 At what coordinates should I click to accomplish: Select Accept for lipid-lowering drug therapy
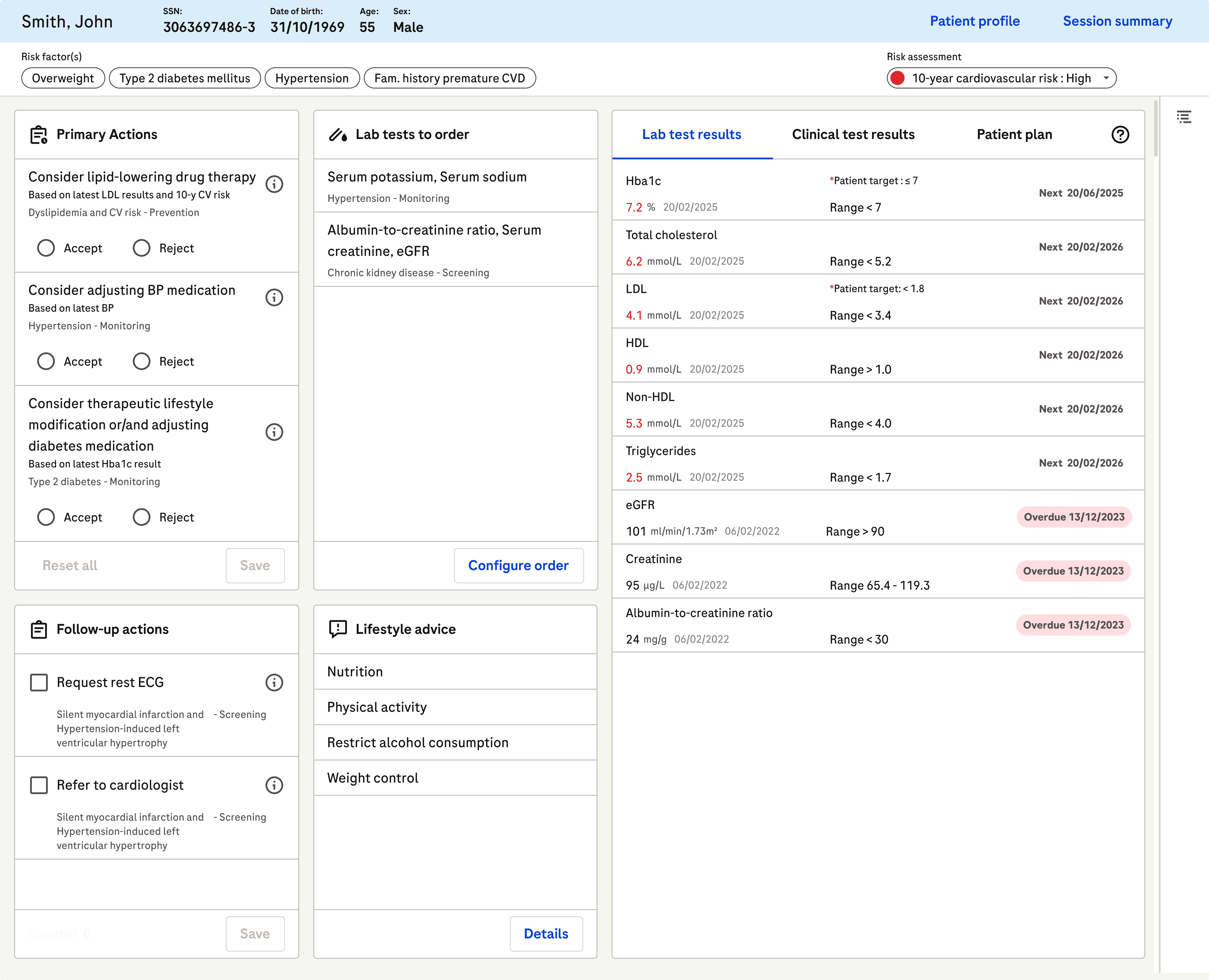[46, 248]
